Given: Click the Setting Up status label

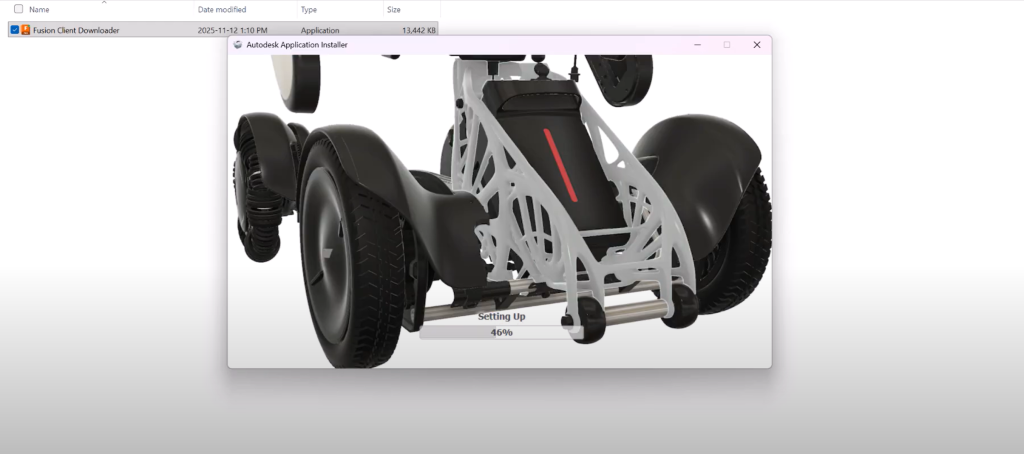Looking at the screenshot, I should (x=501, y=316).
